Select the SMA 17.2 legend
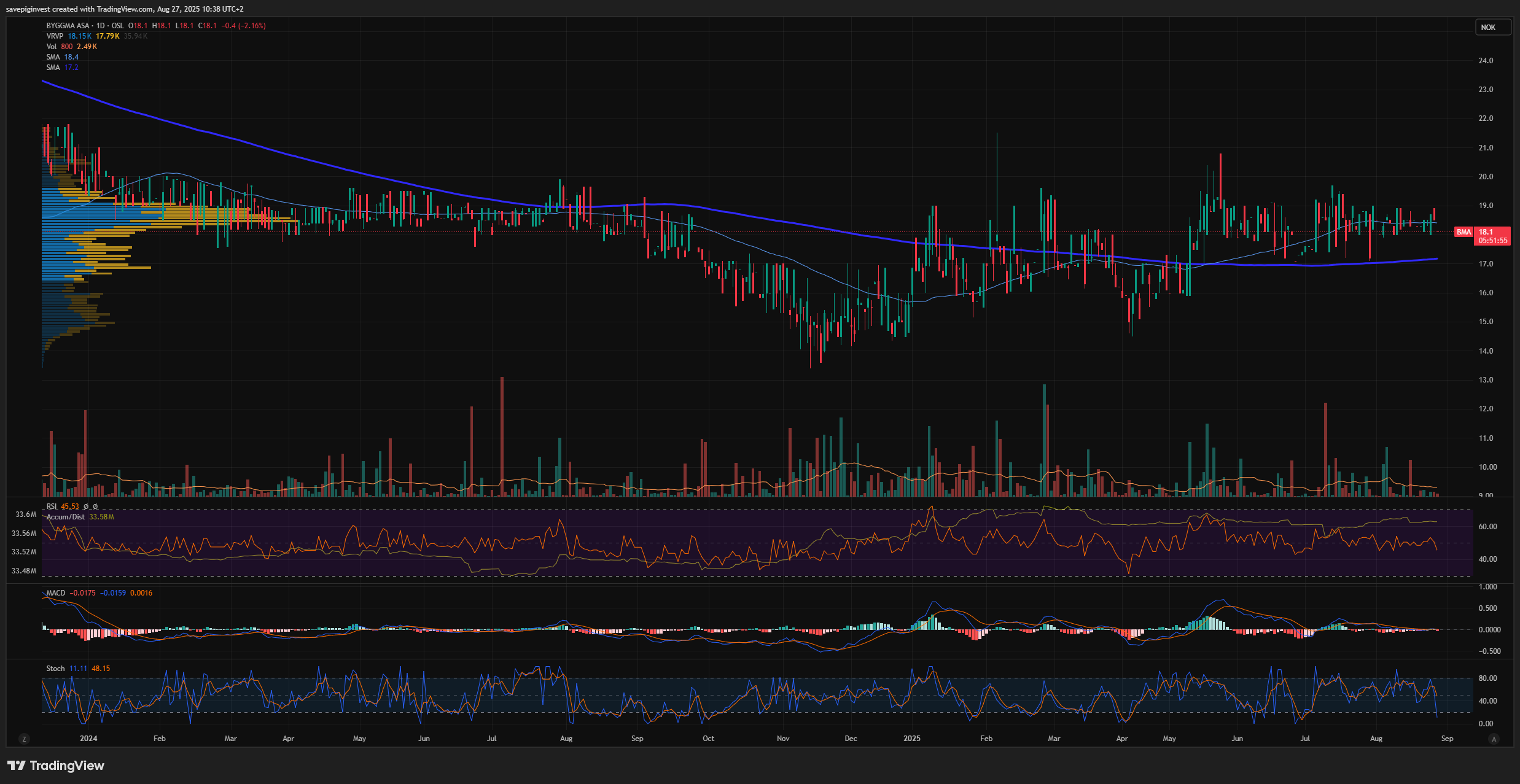 point(62,68)
